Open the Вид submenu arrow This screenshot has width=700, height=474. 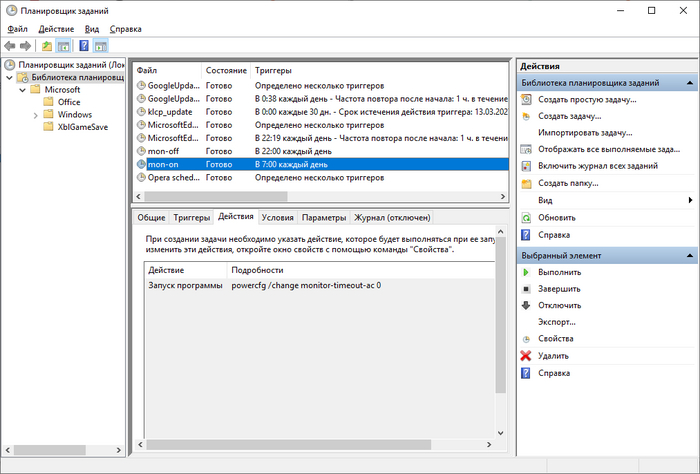(x=690, y=200)
